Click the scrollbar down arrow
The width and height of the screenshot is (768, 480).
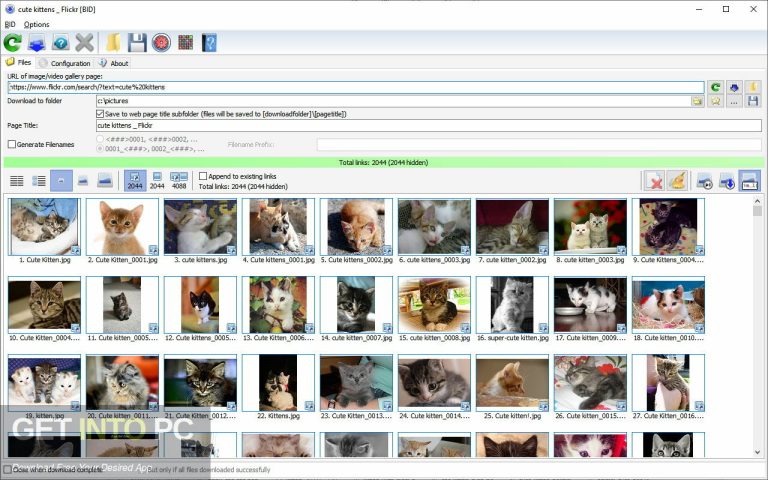pyautogui.click(x=757, y=453)
